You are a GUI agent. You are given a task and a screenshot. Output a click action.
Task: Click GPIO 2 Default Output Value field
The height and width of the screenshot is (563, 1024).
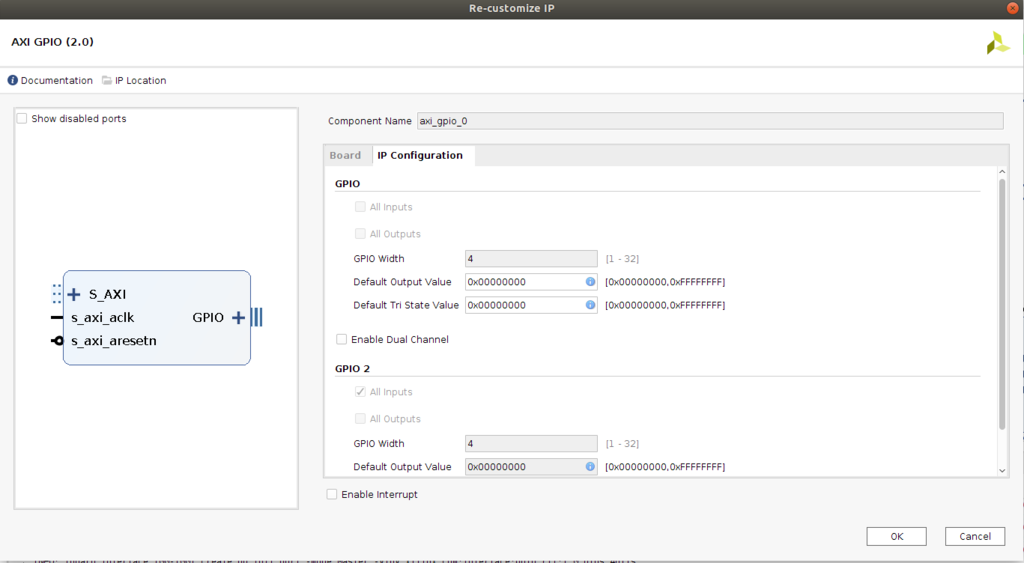[x=531, y=466]
